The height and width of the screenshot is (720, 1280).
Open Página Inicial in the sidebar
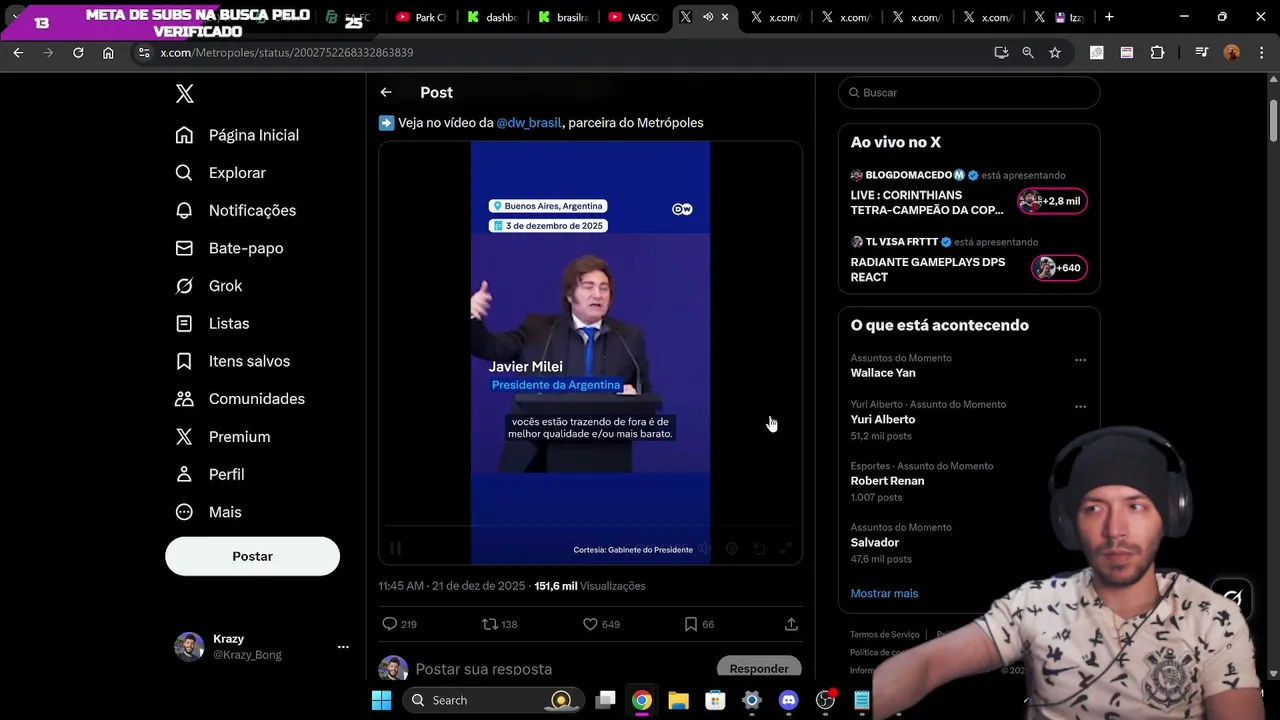point(237,135)
